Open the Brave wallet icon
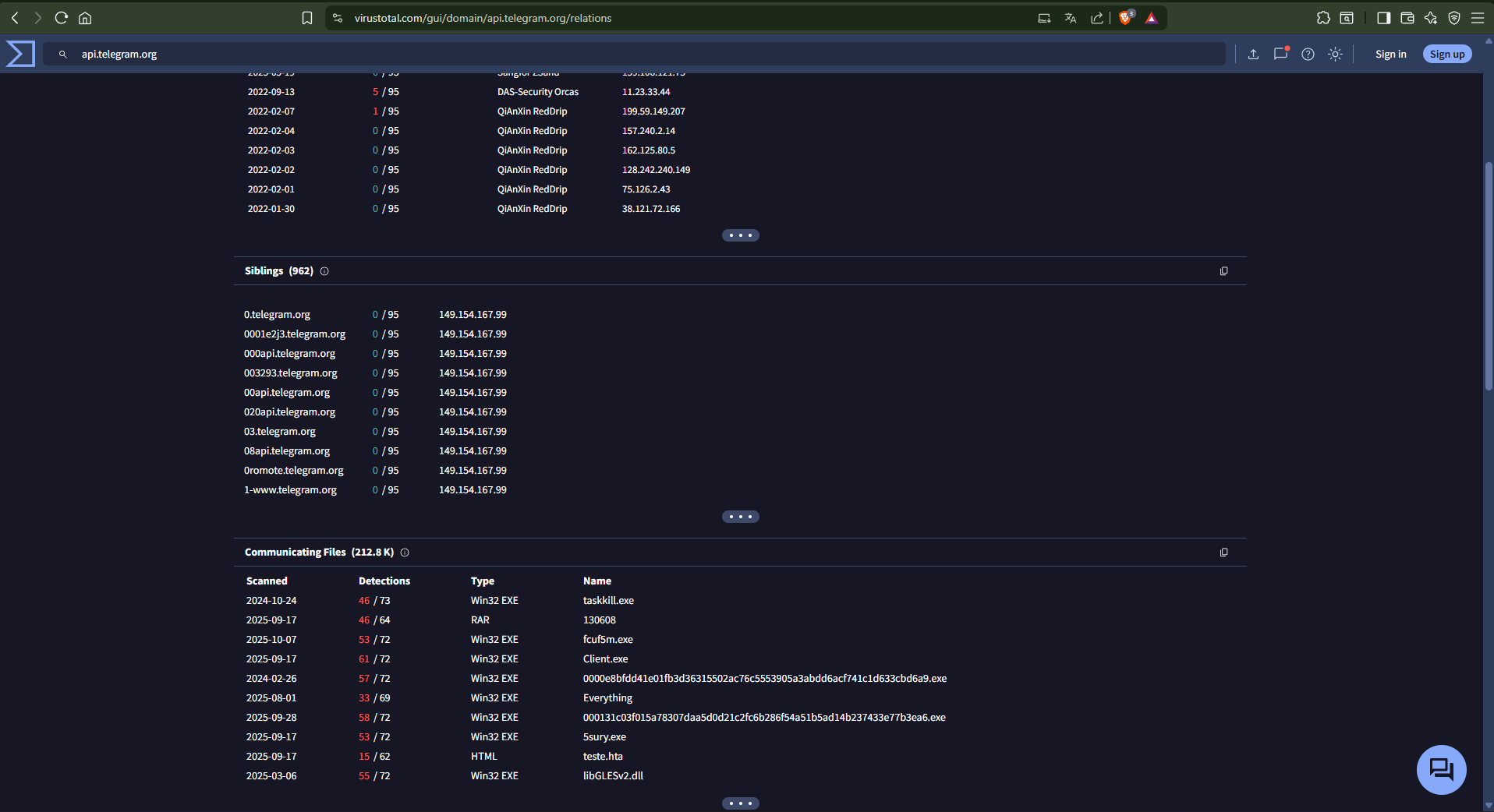 click(1407, 18)
